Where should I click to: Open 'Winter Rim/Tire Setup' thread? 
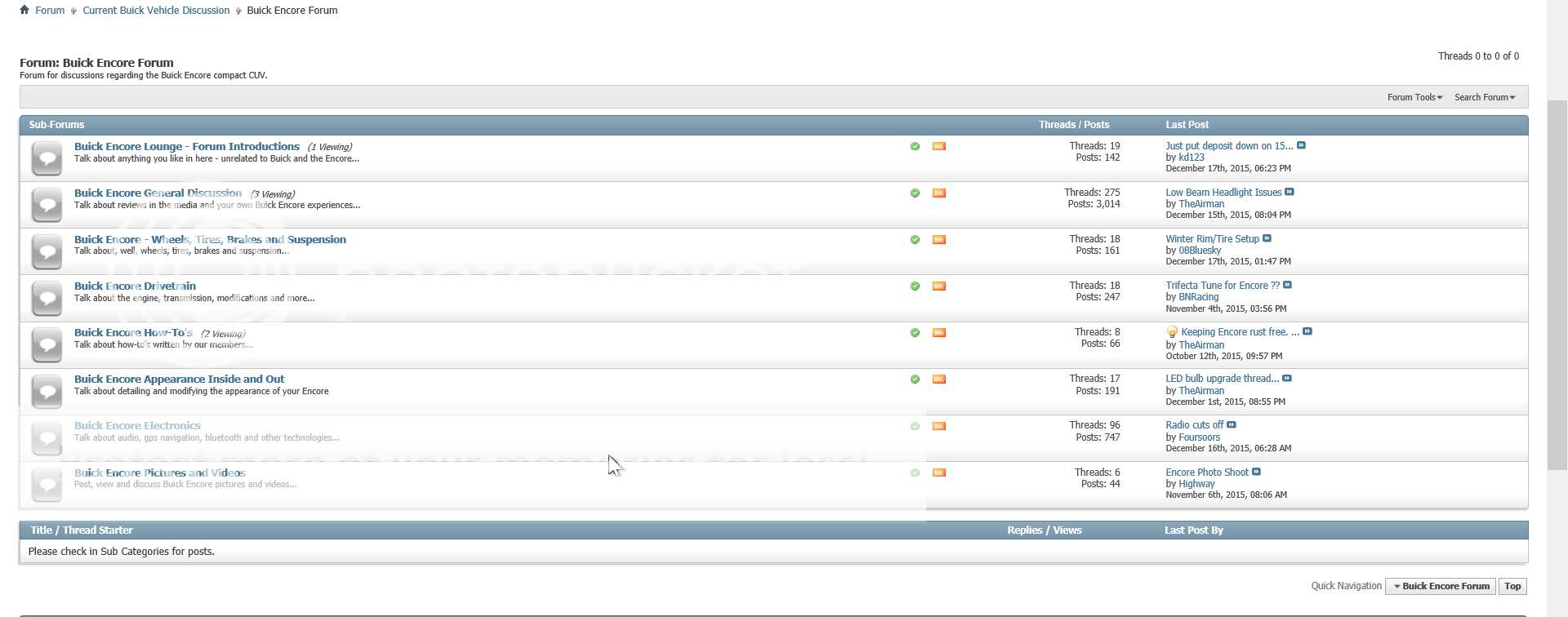[x=1212, y=239]
